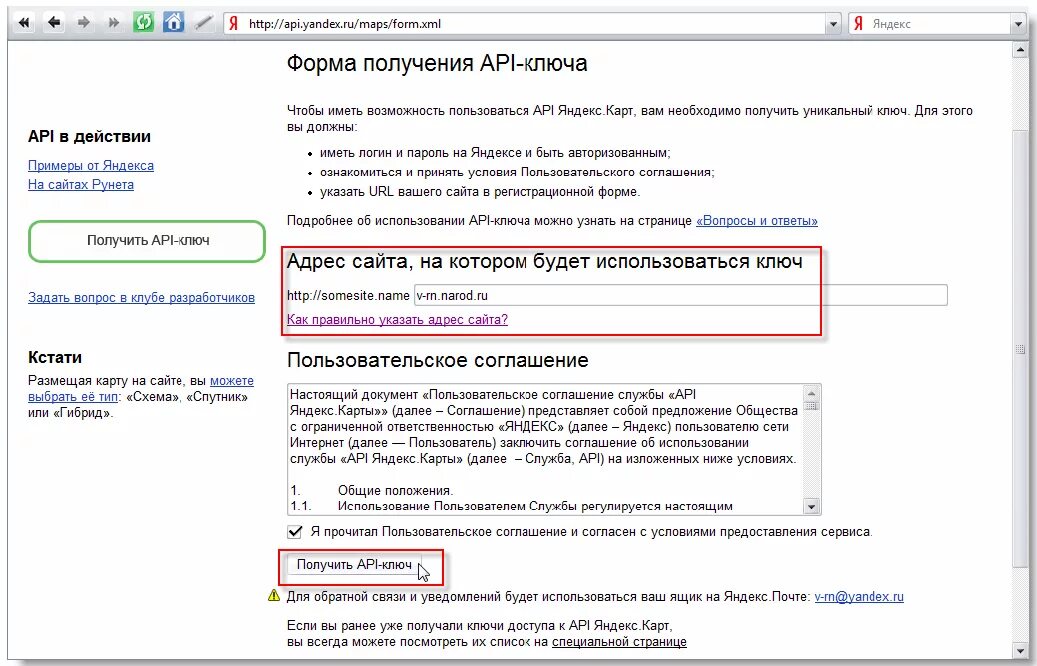Click the Кстати sidebar heading
1037x666 pixels.
click(x=55, y=357)
